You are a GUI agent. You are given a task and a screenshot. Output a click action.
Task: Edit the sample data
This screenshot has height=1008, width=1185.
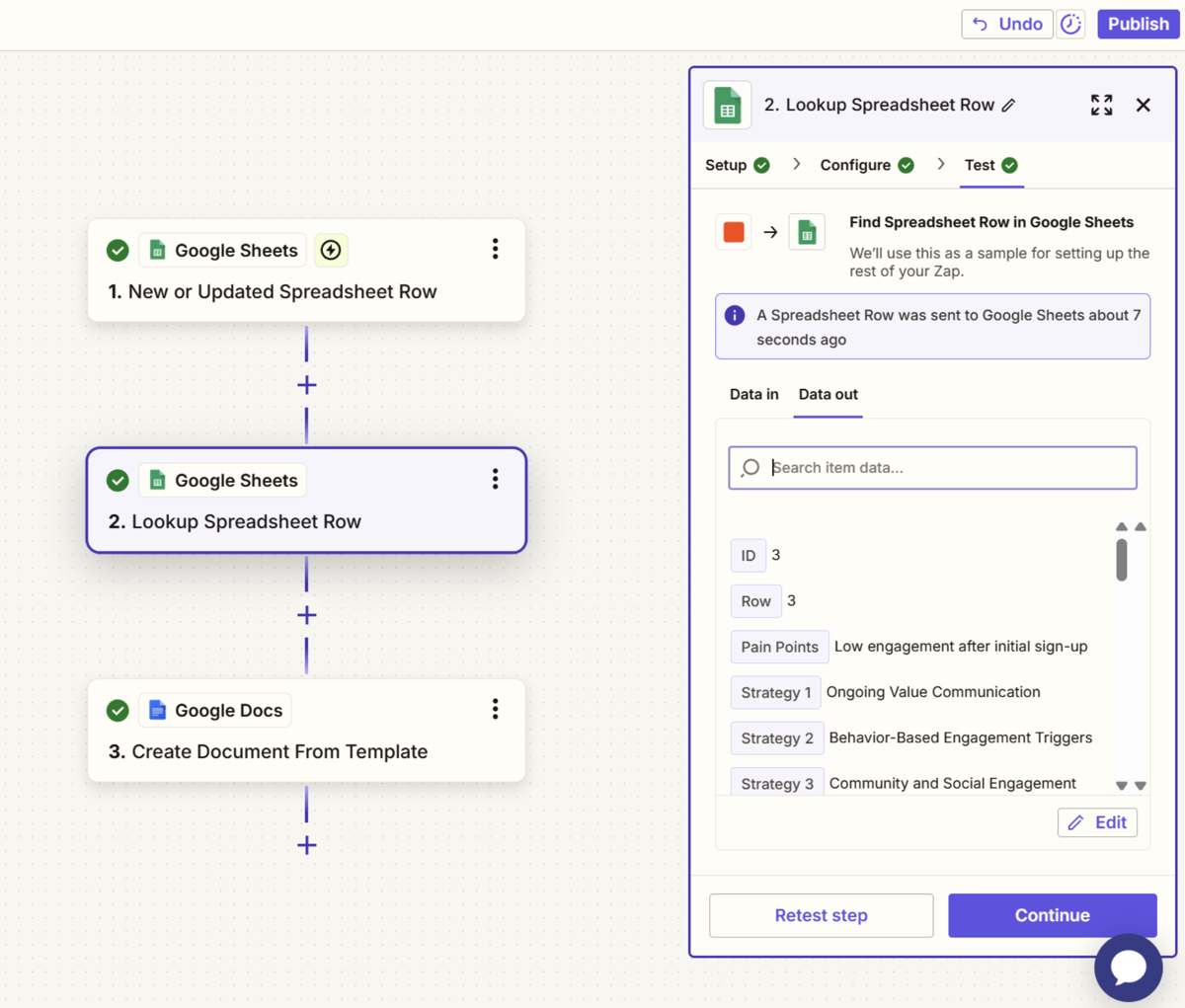[x=1097, y=822]
